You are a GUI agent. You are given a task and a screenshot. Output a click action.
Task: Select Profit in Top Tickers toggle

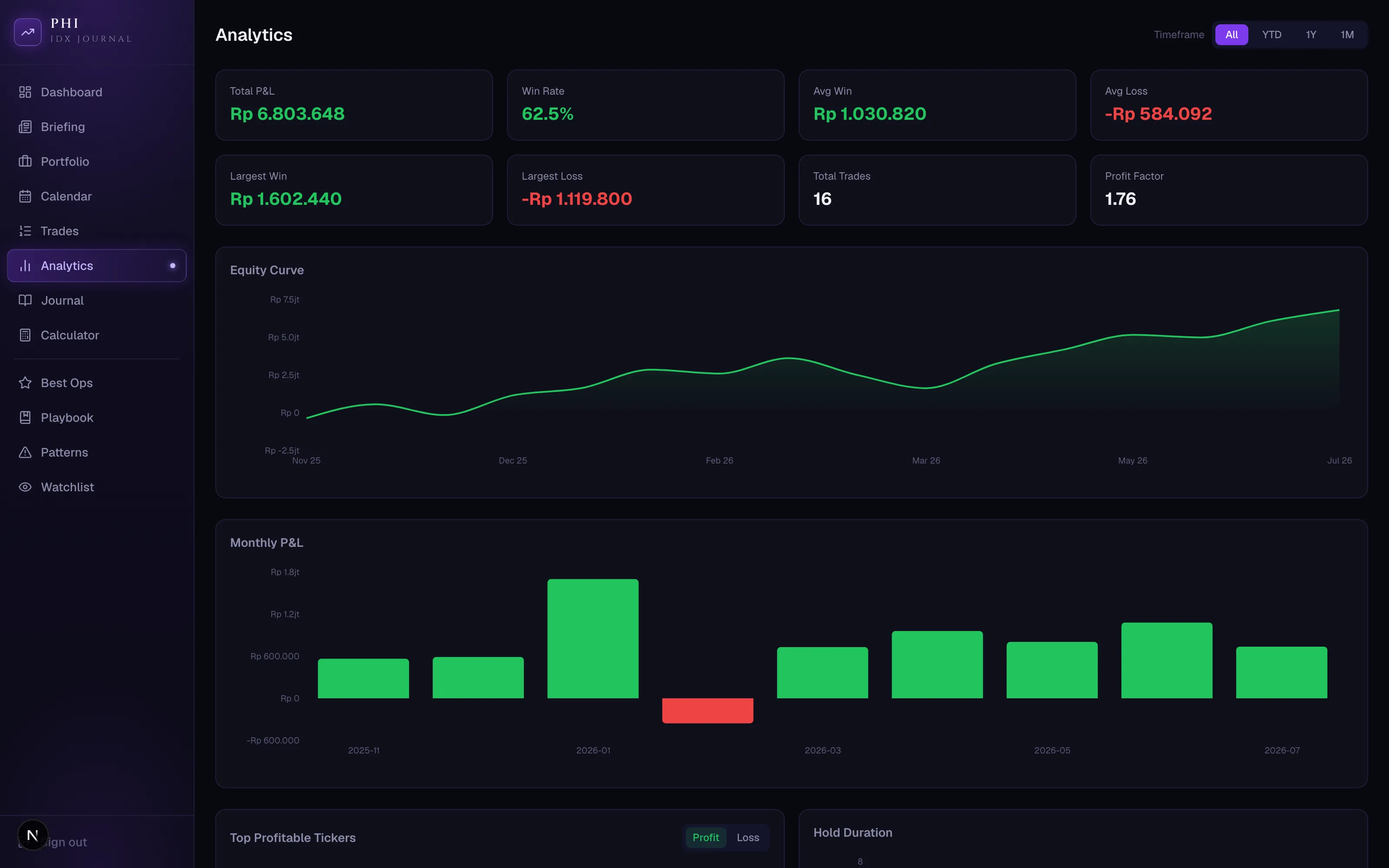click(x=705, y=838)
